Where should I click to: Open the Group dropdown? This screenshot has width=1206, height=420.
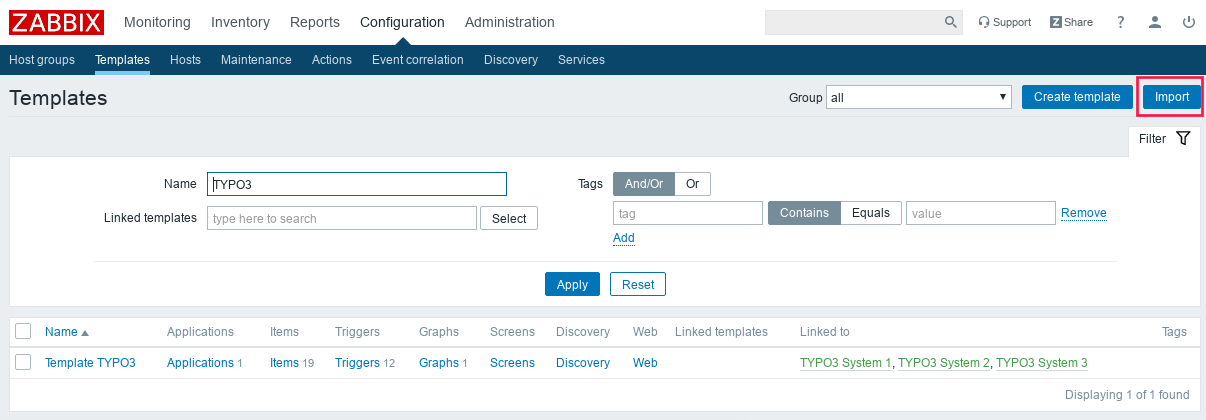point(919,97)
